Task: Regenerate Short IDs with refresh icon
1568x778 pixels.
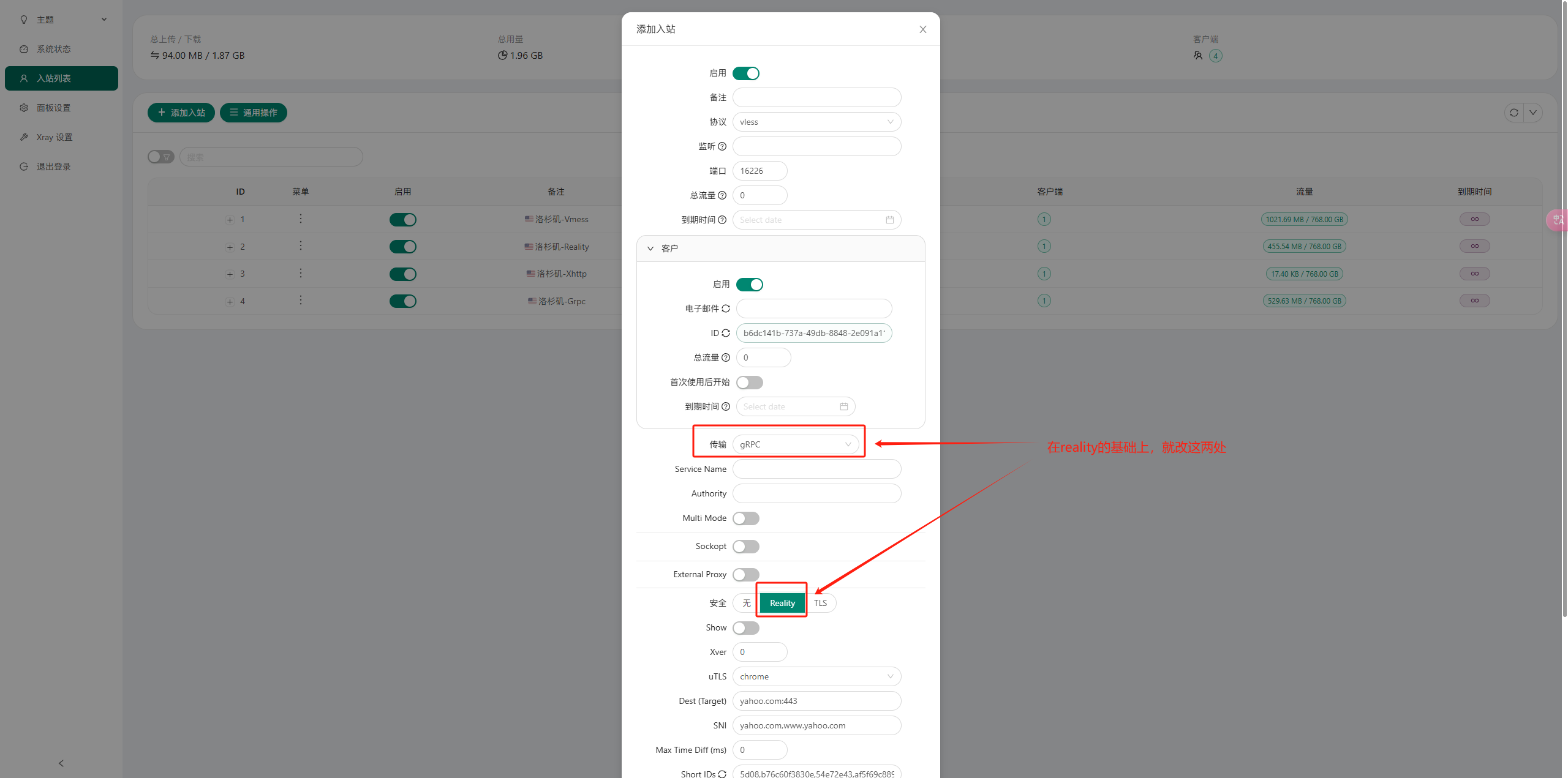Action: tap(722, 774)
